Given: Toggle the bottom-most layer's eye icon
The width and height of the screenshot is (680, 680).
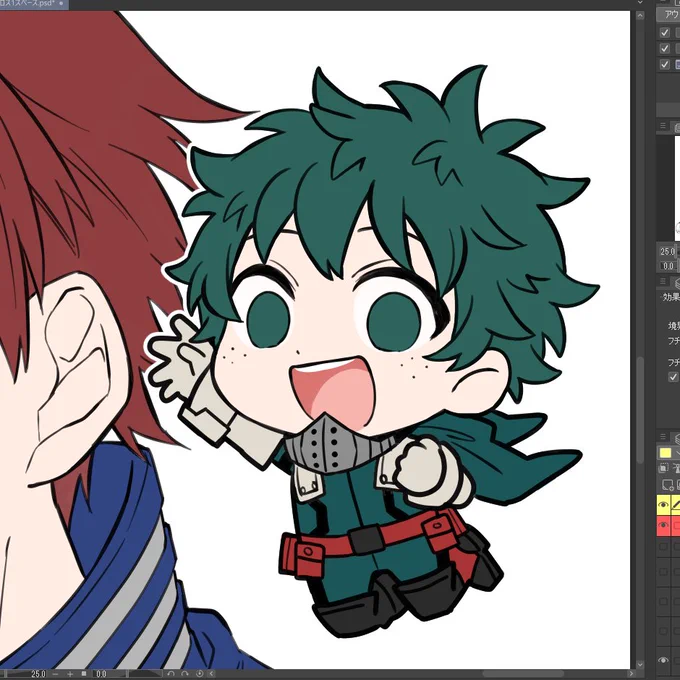Looking at the screenshot, I should [x=664, y=660].
